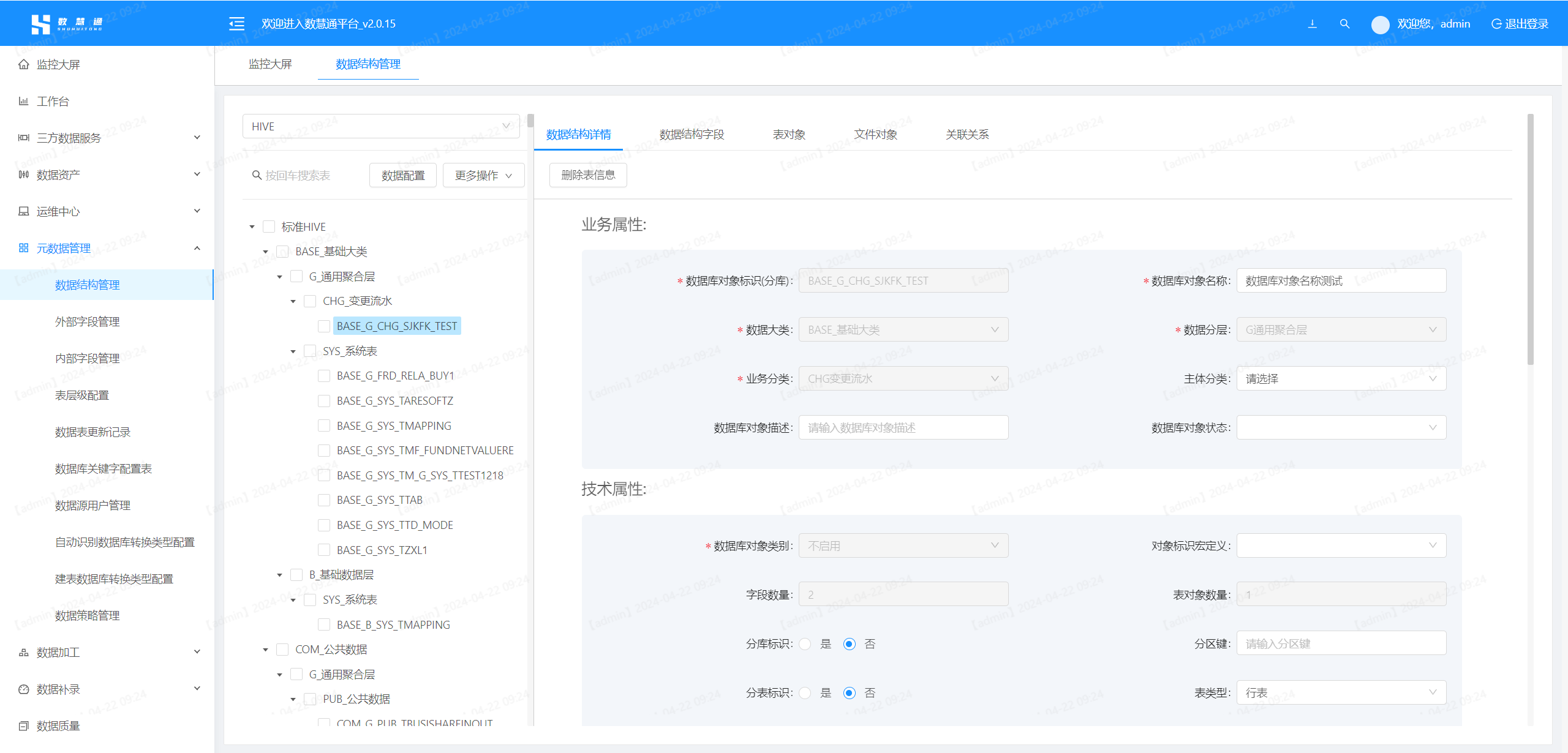Switch to 数据结构字段 tab
This screenshot has height=753, width=1568.
click(692, 134)
